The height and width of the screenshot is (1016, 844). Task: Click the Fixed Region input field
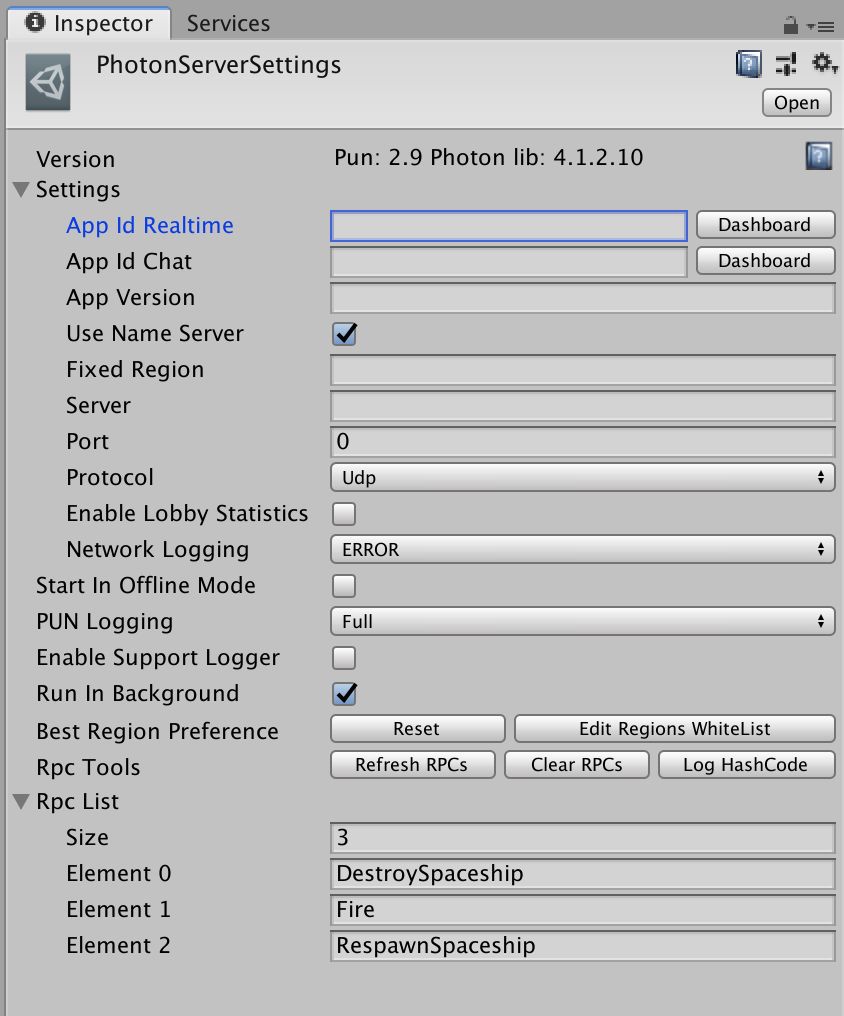582,371
